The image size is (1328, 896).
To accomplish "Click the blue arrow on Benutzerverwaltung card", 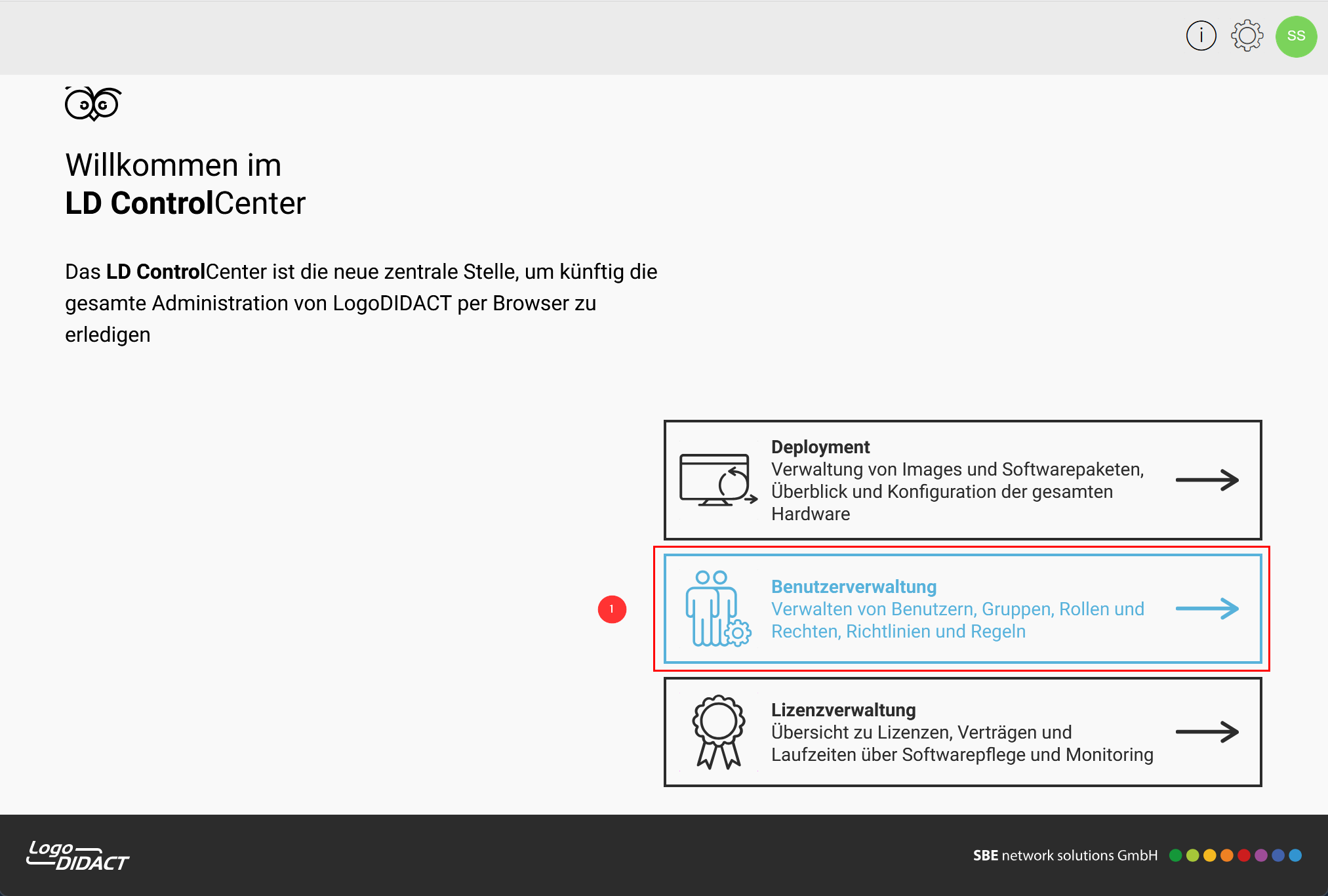I will pyautogui.click(x=1207, y=609).
